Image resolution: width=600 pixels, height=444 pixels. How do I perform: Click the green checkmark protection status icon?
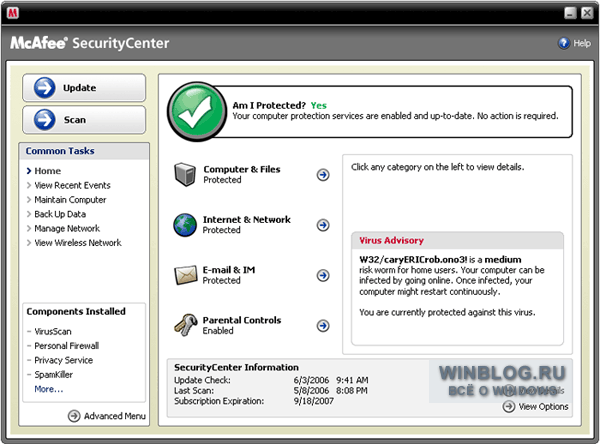(197, 111)
